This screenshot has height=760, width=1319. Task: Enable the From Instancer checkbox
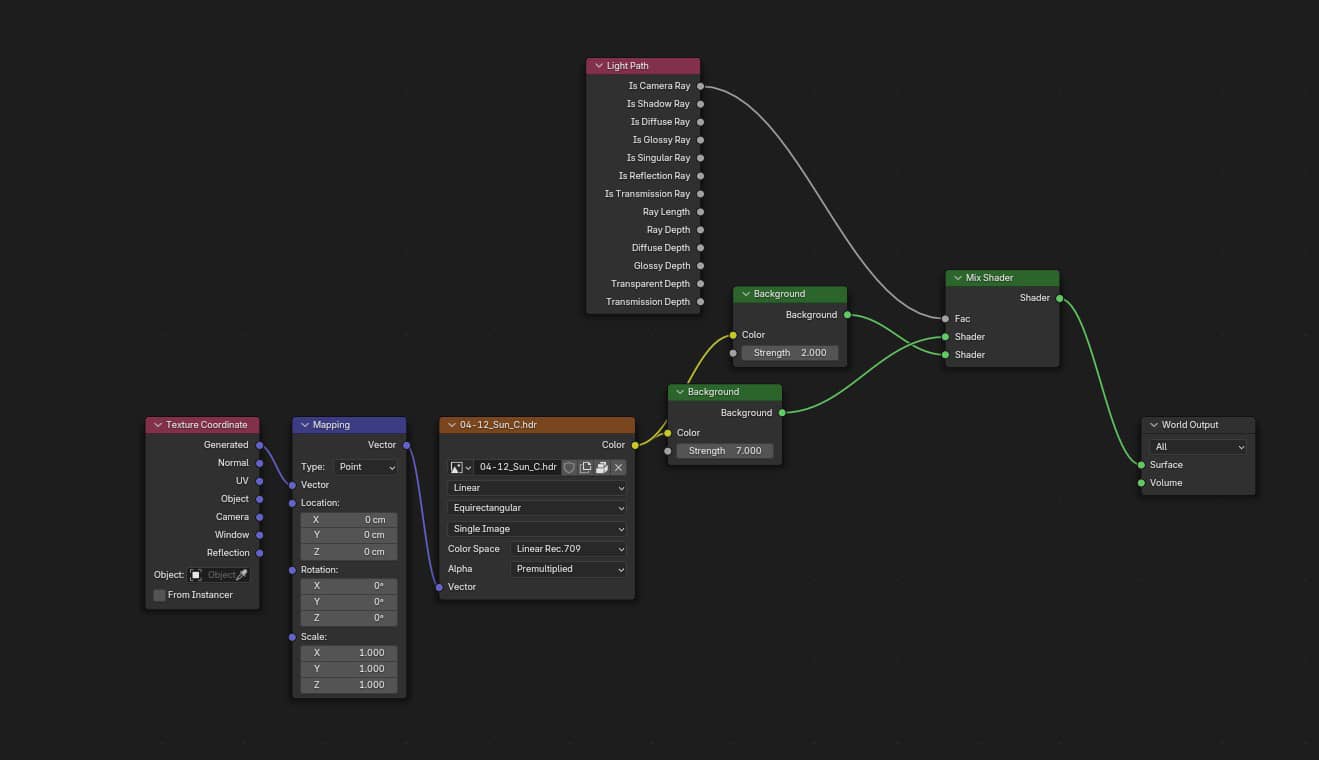(x=160, y=595)
